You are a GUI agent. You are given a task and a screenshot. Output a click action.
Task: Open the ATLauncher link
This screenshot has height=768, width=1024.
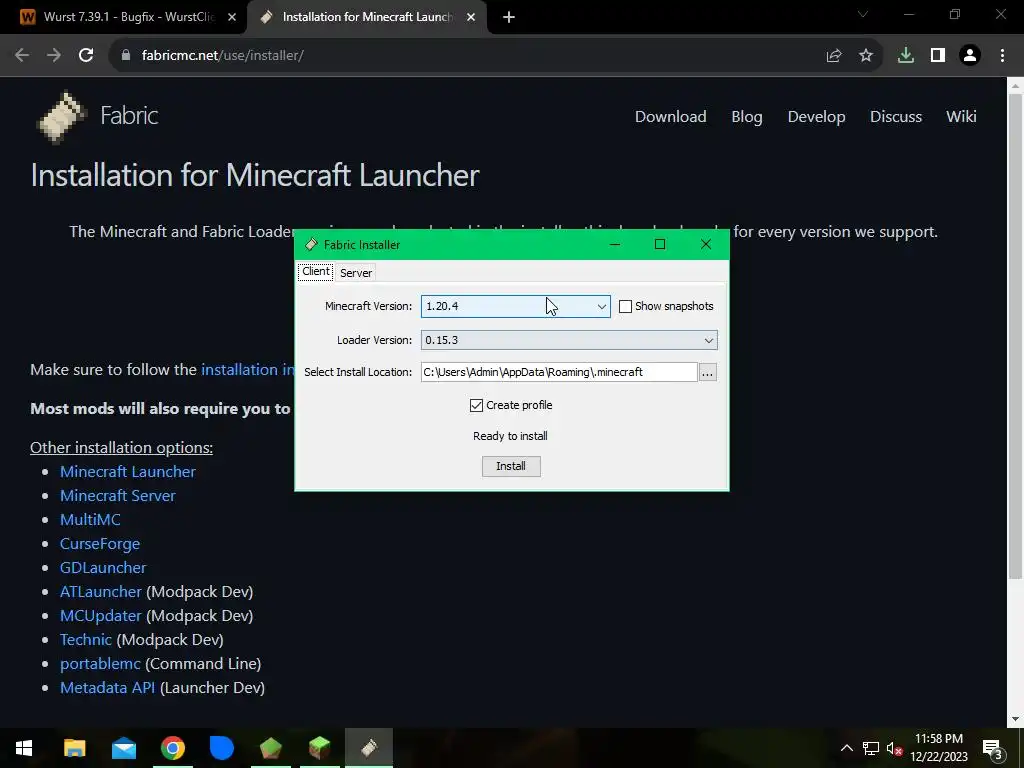point(101,592)
